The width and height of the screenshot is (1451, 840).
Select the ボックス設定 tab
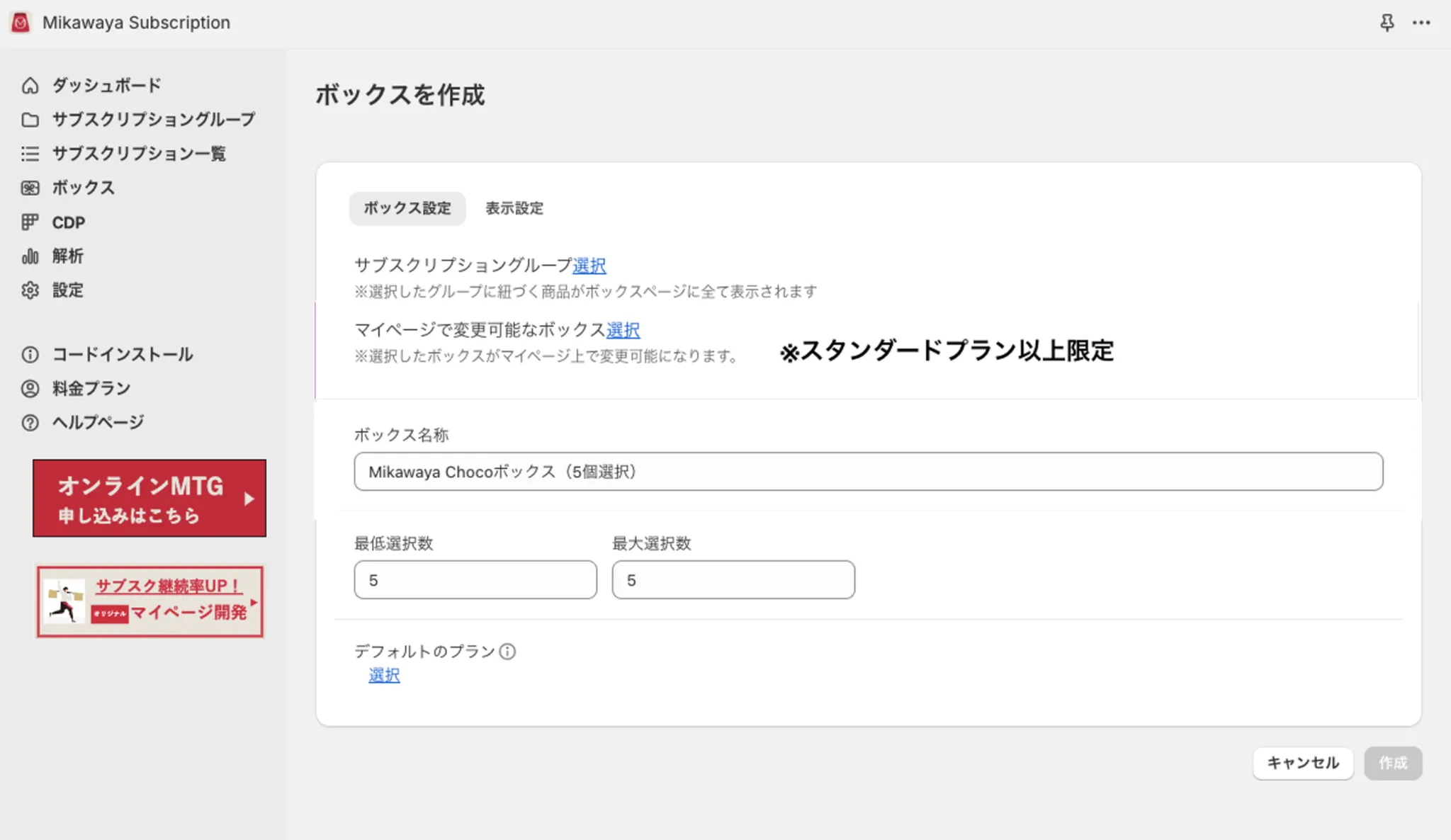(407, 208)
